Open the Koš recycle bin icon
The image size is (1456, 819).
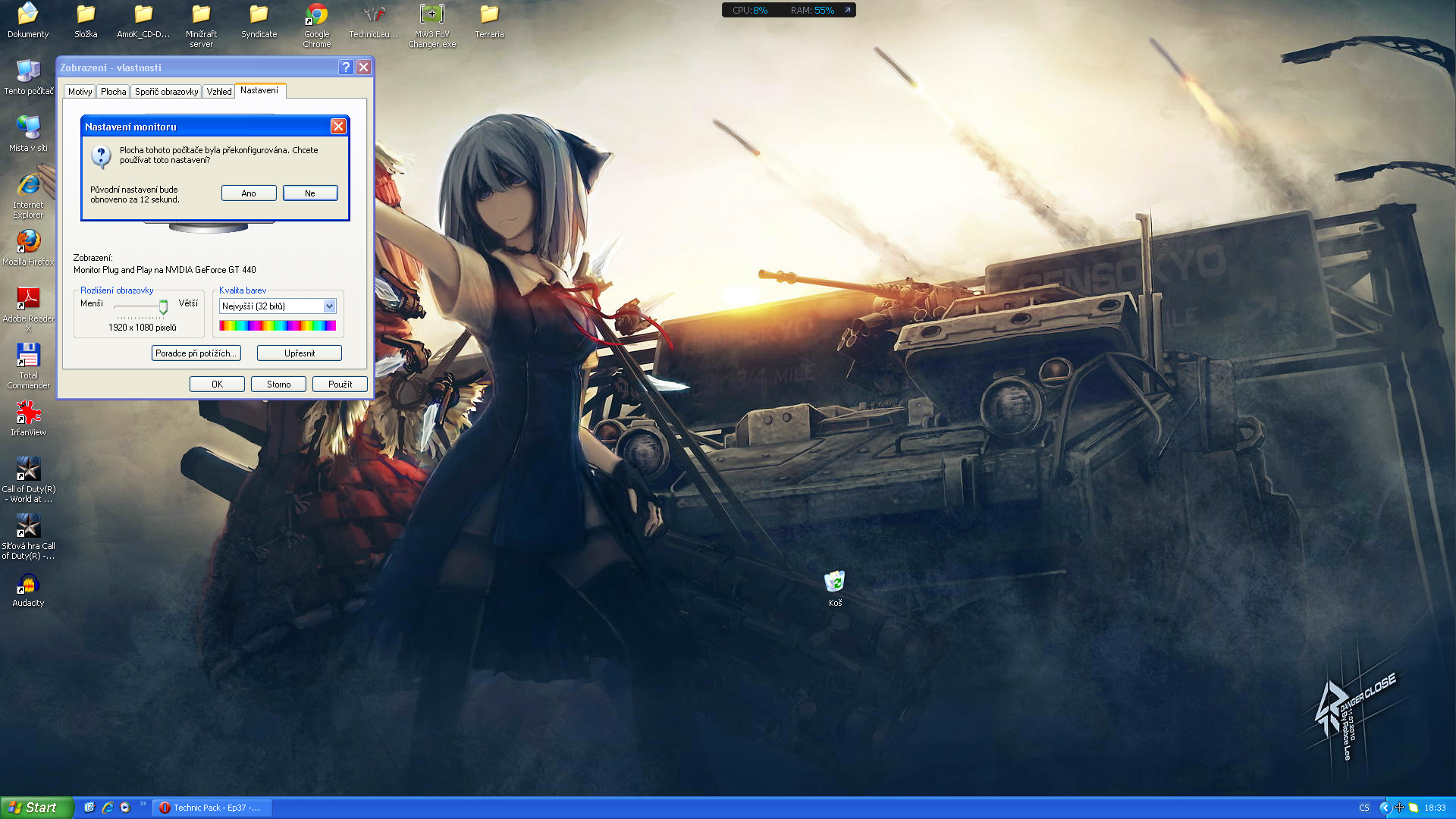click(834, 582)
